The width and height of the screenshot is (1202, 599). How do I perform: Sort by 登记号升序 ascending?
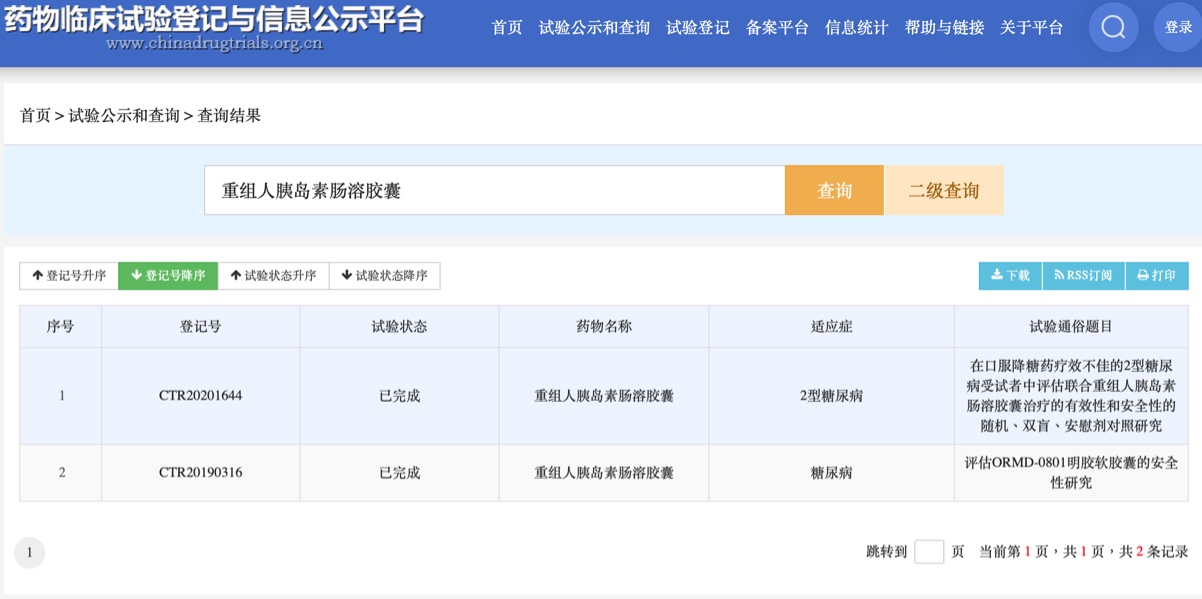pyautogui.click(x=69, y=276)
